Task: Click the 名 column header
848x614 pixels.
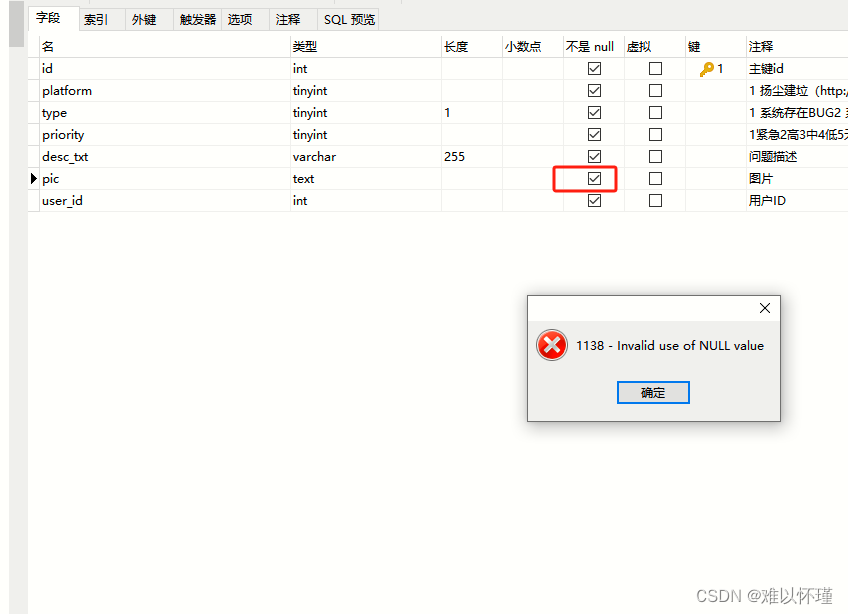Action: tap(165, 47)
